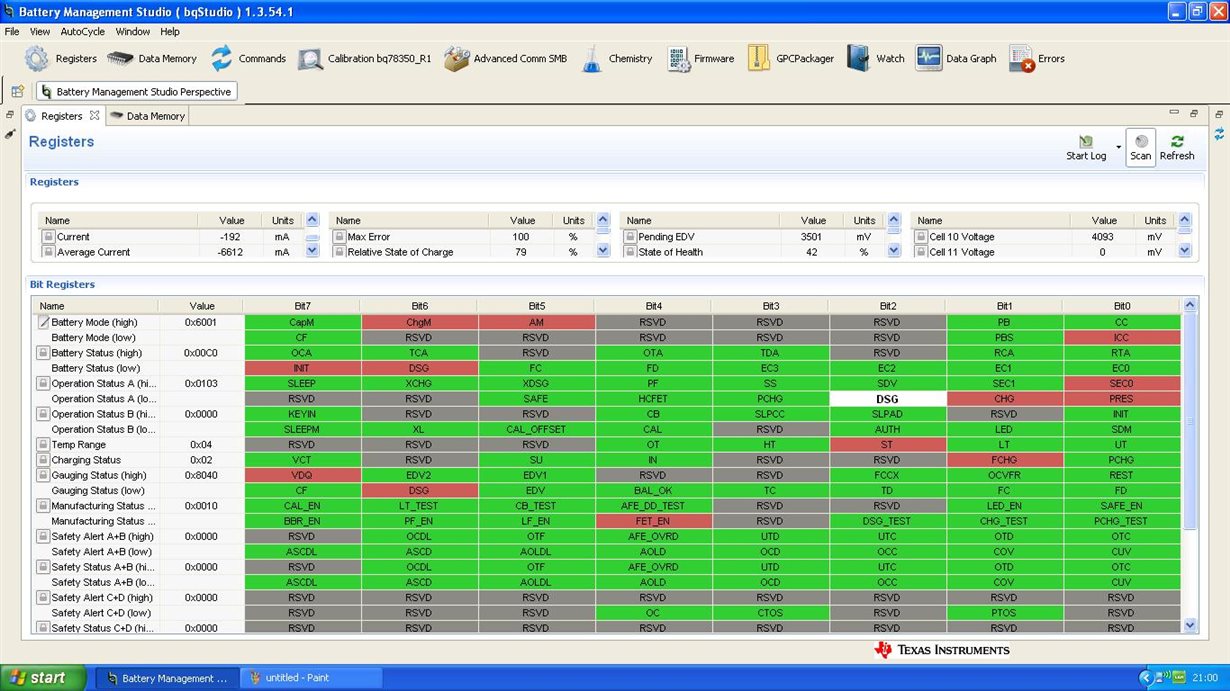Close the Registers tab

click(94, 115)
